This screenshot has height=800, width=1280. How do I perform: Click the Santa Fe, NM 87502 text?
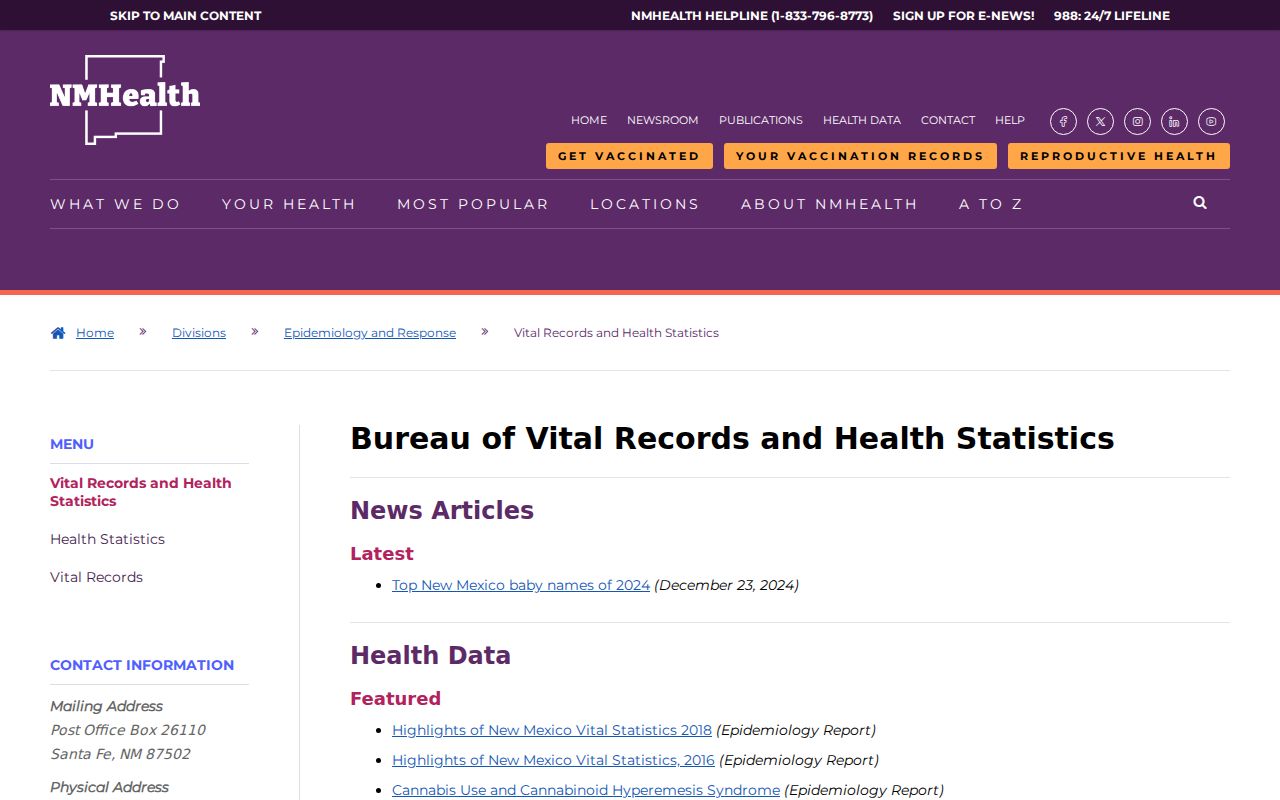(120, 754)
